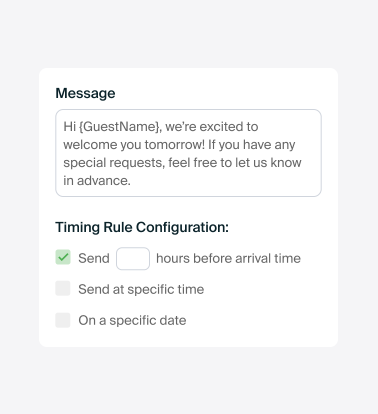Select the 'On a specific date' label
Viewport: 378px width, 414px height.
(132, 320)
